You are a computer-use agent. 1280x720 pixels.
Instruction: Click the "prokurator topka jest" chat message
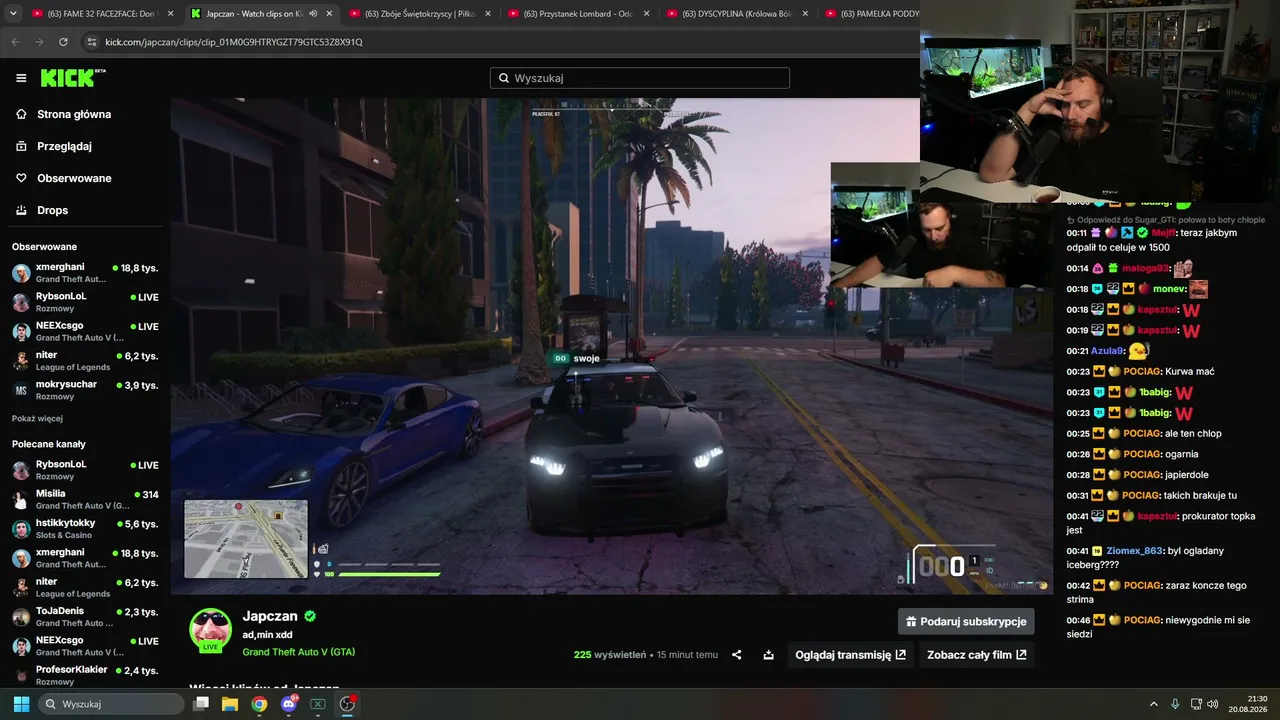pyautogui.click(x=1160, y=523)
